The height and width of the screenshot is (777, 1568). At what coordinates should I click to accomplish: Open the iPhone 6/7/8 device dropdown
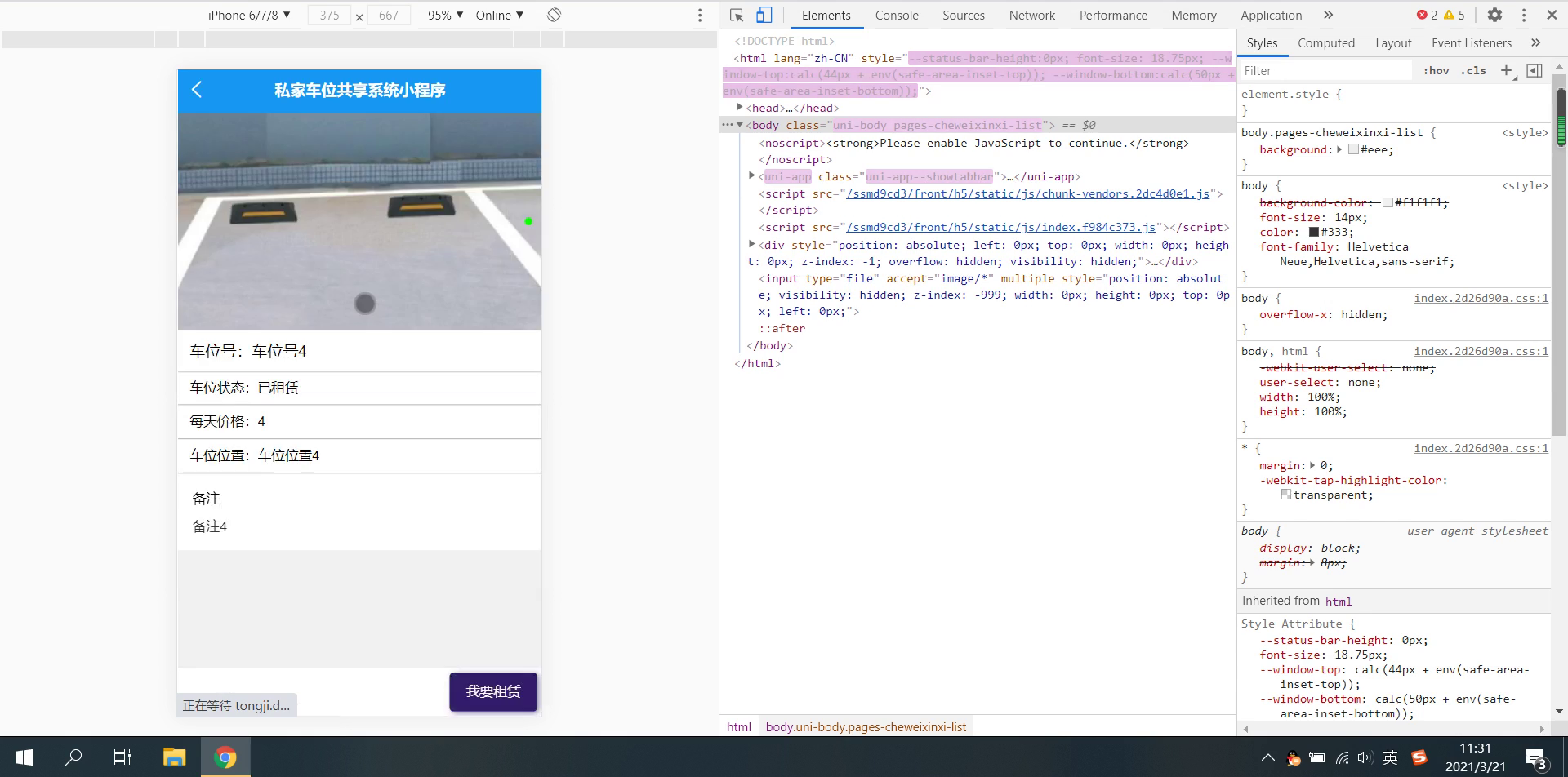249,15
